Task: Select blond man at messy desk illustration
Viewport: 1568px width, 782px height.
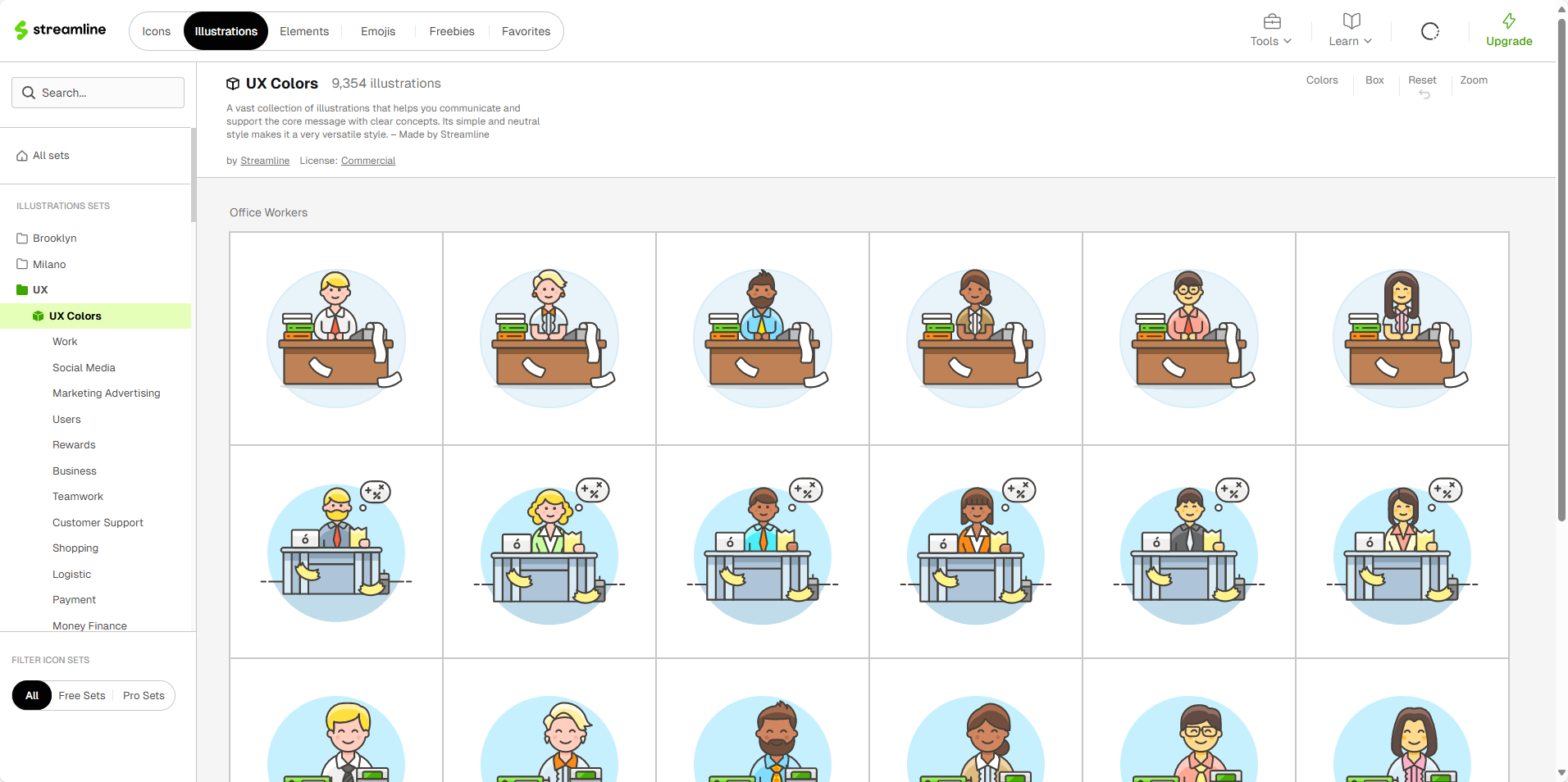Action: [336, 339]
